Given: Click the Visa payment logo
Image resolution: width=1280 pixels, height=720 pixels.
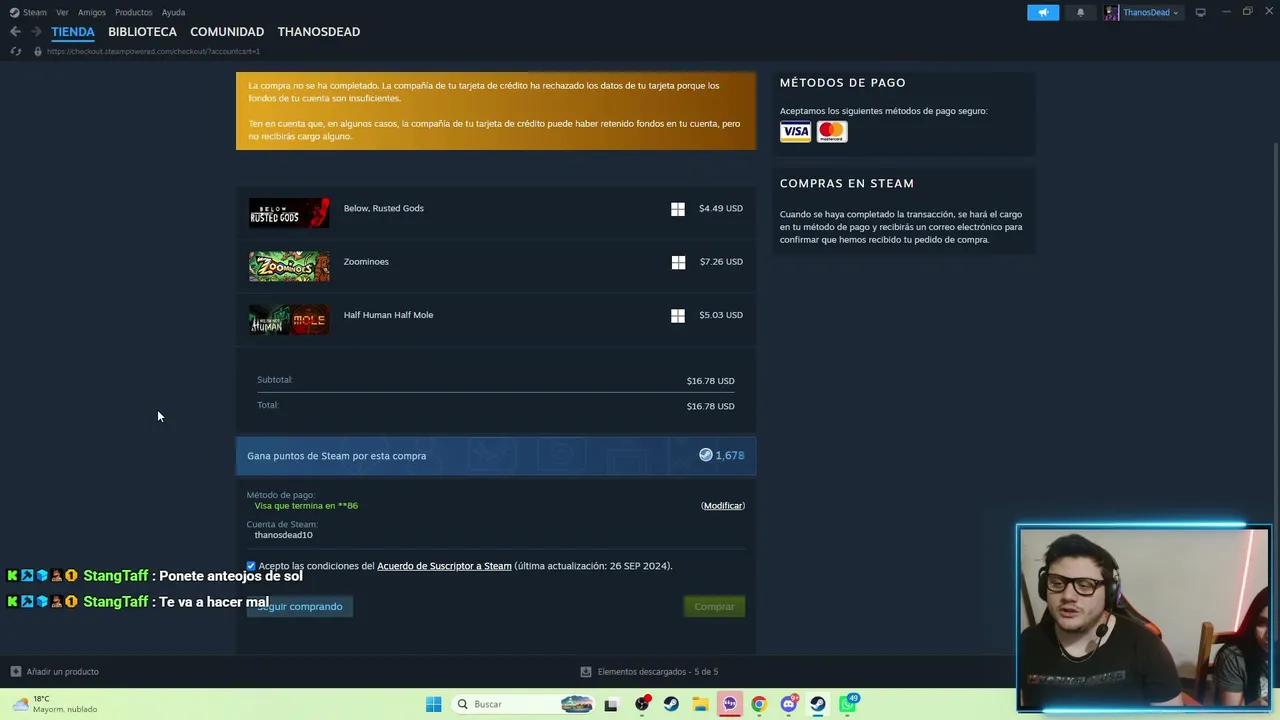Looking at the screenshot, I should click(795, 131).
